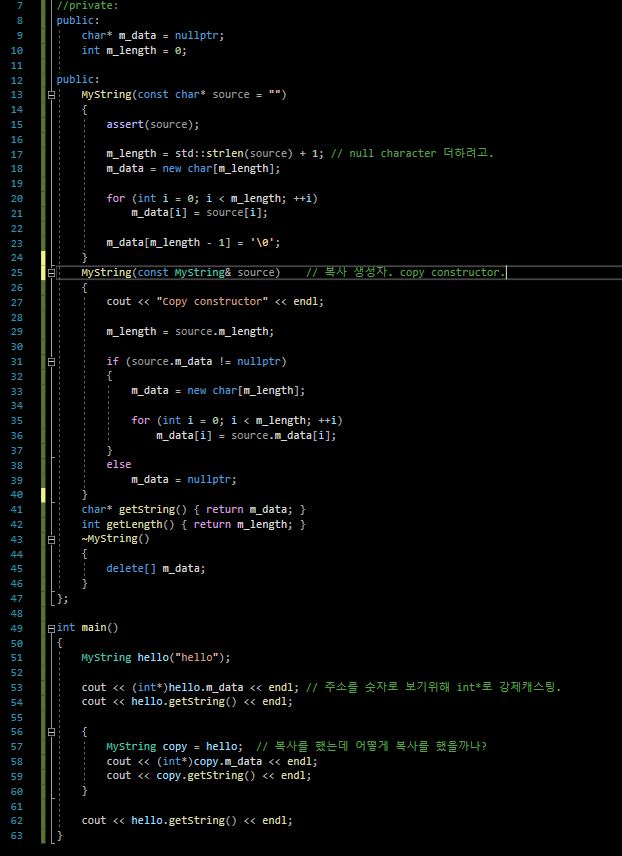
Task: Click the int* casting comment on line 53
Action: click(434, 687)
